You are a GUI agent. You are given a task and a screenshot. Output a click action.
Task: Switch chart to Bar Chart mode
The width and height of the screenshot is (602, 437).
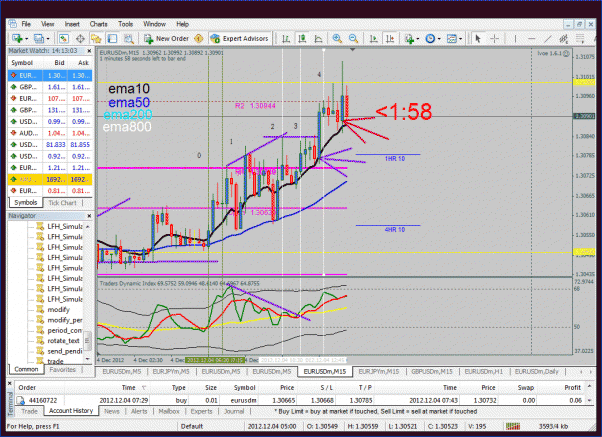286,38
